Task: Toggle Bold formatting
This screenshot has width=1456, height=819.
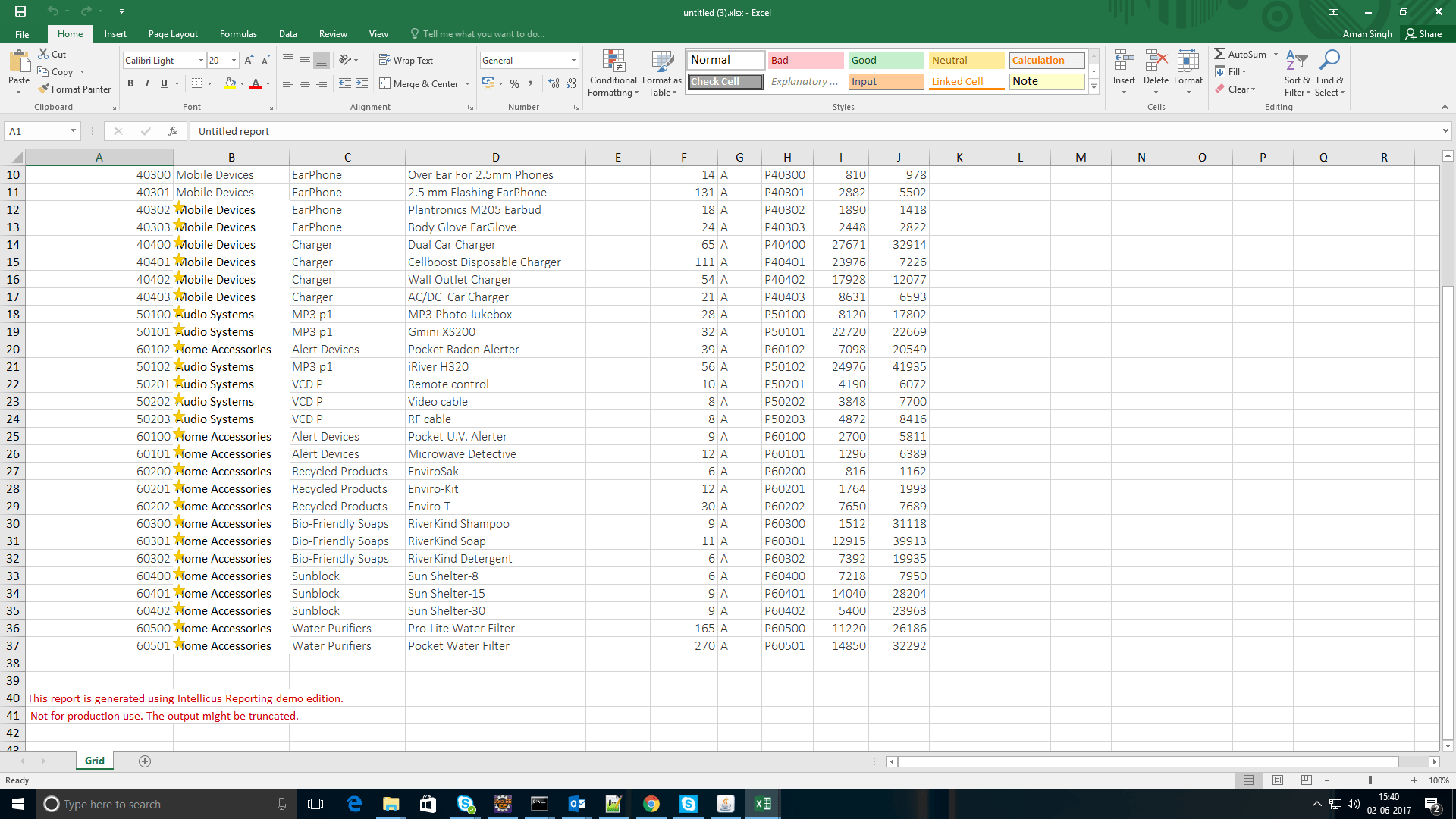Action: pos(130,83)
